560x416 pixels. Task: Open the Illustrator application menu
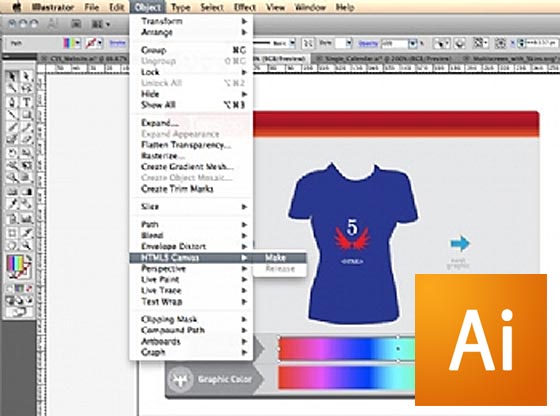[x=52, y=7]
